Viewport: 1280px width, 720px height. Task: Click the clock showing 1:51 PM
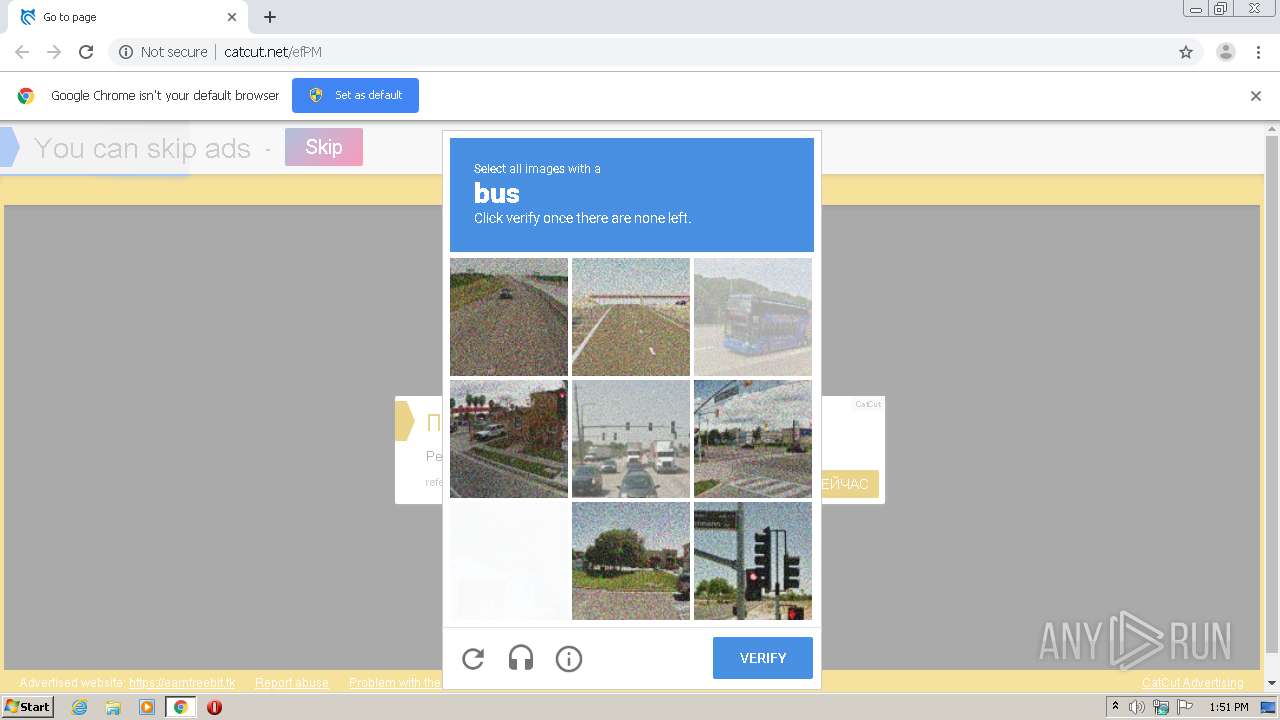(1229, 707)
